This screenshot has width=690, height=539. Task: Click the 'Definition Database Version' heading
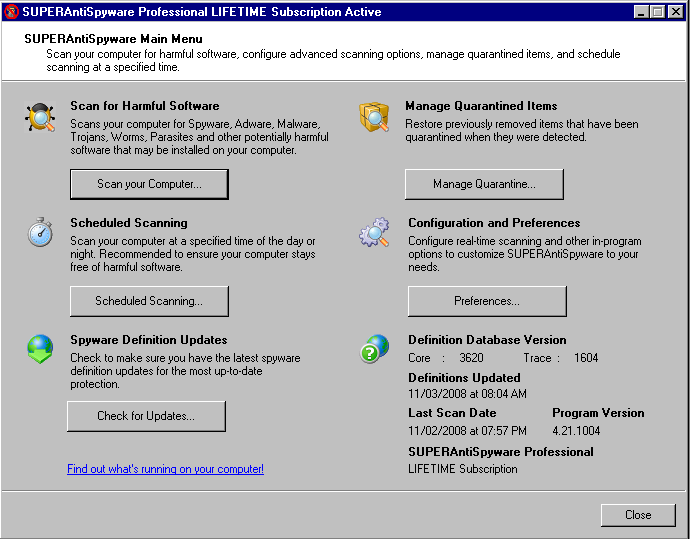(x=487, y=340)
